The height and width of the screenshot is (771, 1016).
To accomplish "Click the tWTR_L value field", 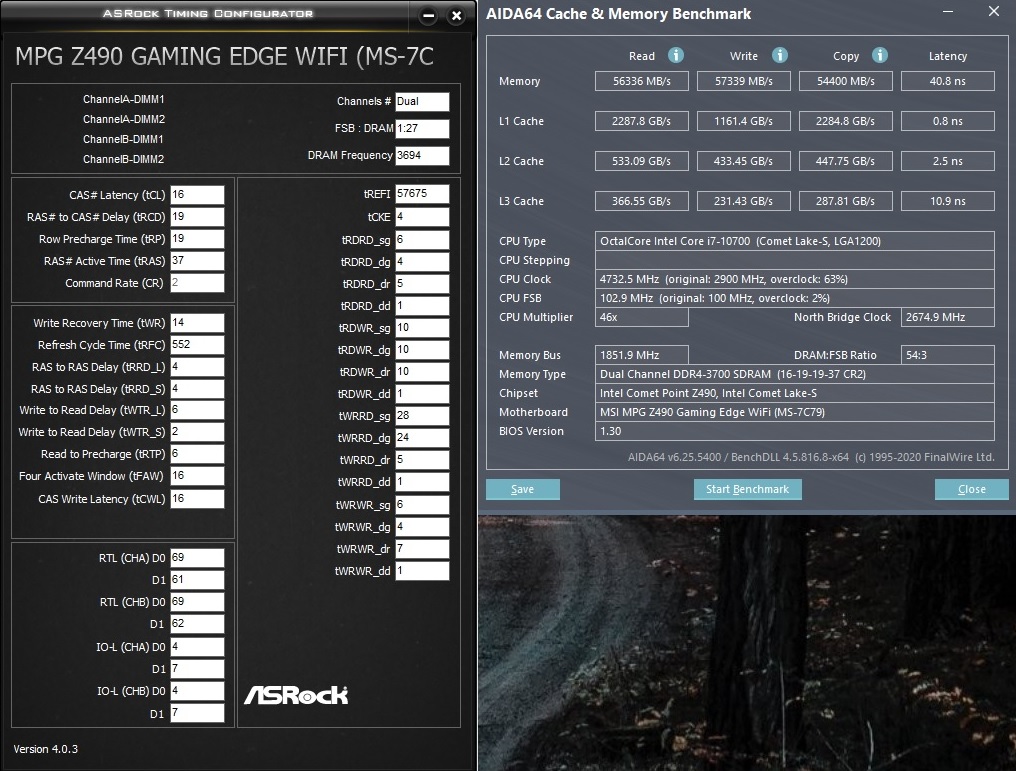I will click(197, 410).
